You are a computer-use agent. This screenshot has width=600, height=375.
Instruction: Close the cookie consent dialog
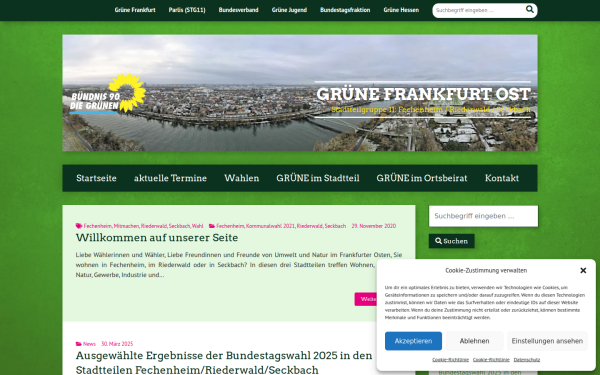click(583, 271)
